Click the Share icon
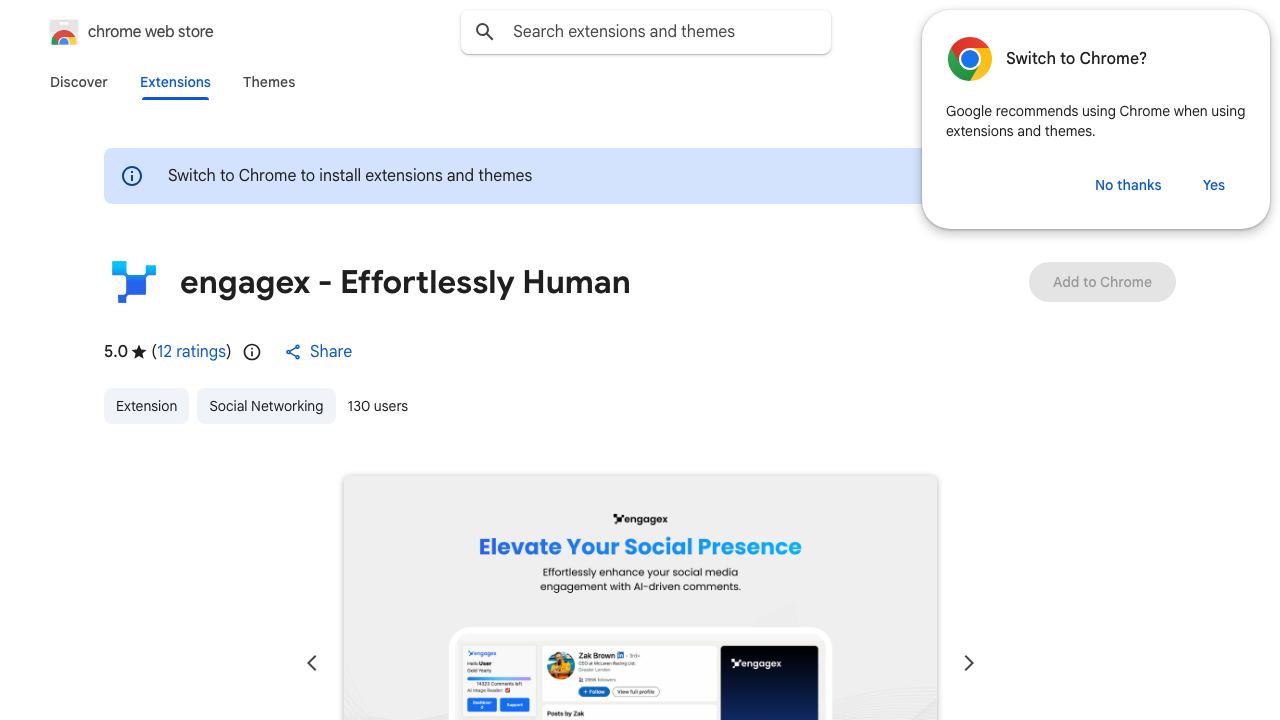Screen dimensions: 1280x720 (293, 352)
